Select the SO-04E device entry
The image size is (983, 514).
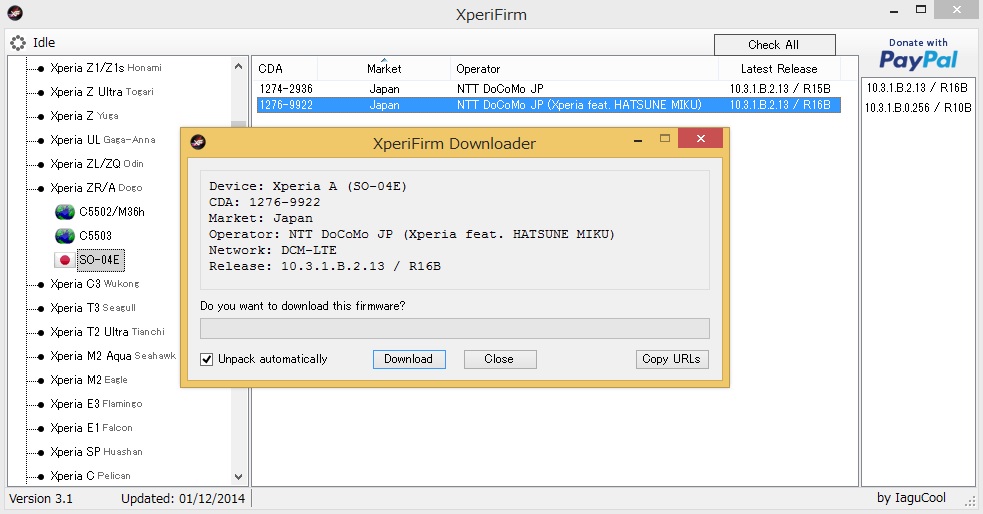tap(100, 260)
